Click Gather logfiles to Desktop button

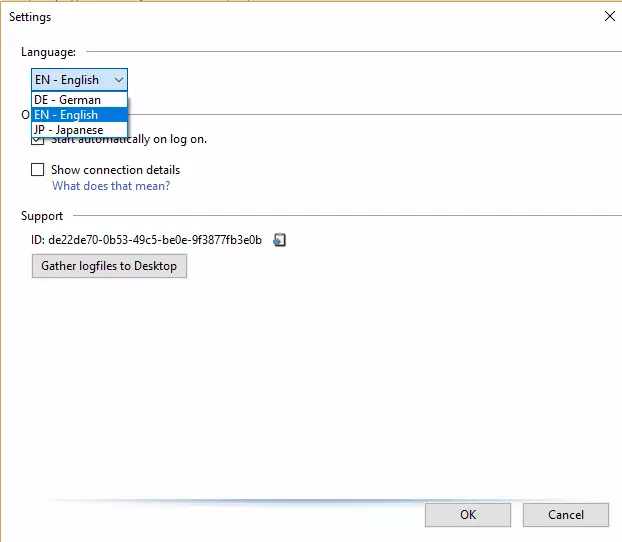[x=109, y=266]
